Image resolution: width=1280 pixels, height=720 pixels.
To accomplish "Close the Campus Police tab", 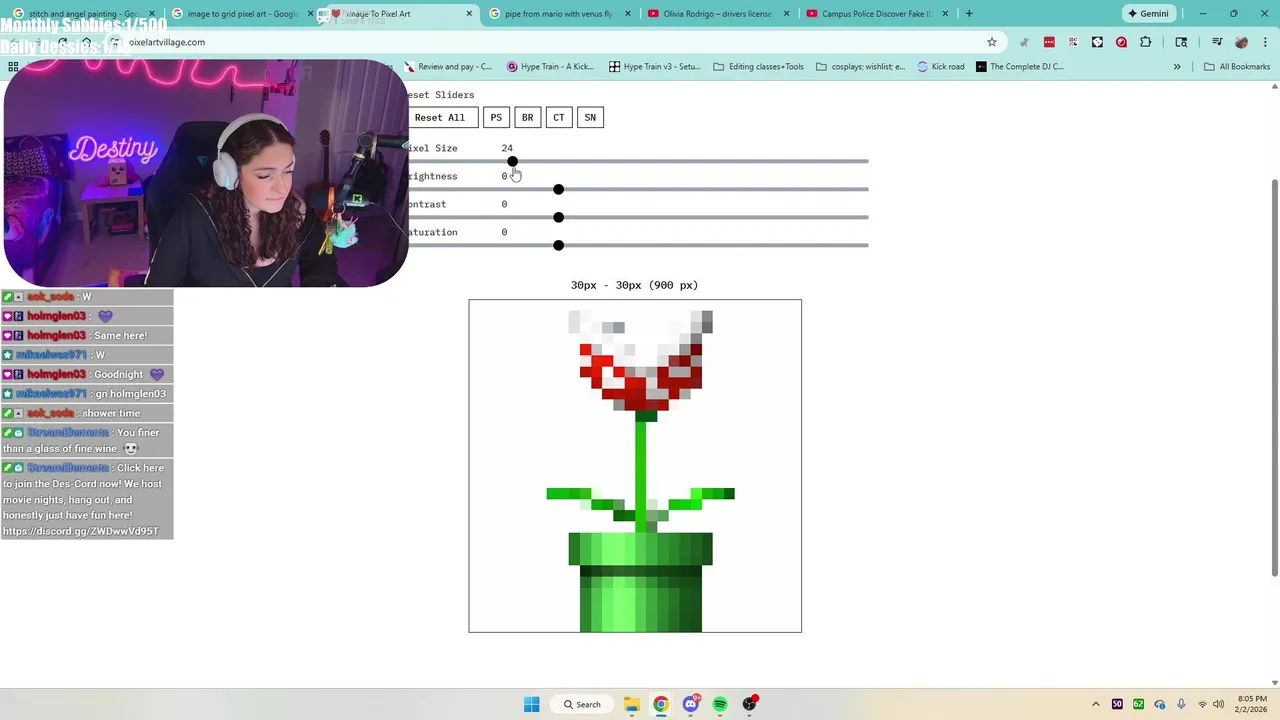I will coord(945,14).
